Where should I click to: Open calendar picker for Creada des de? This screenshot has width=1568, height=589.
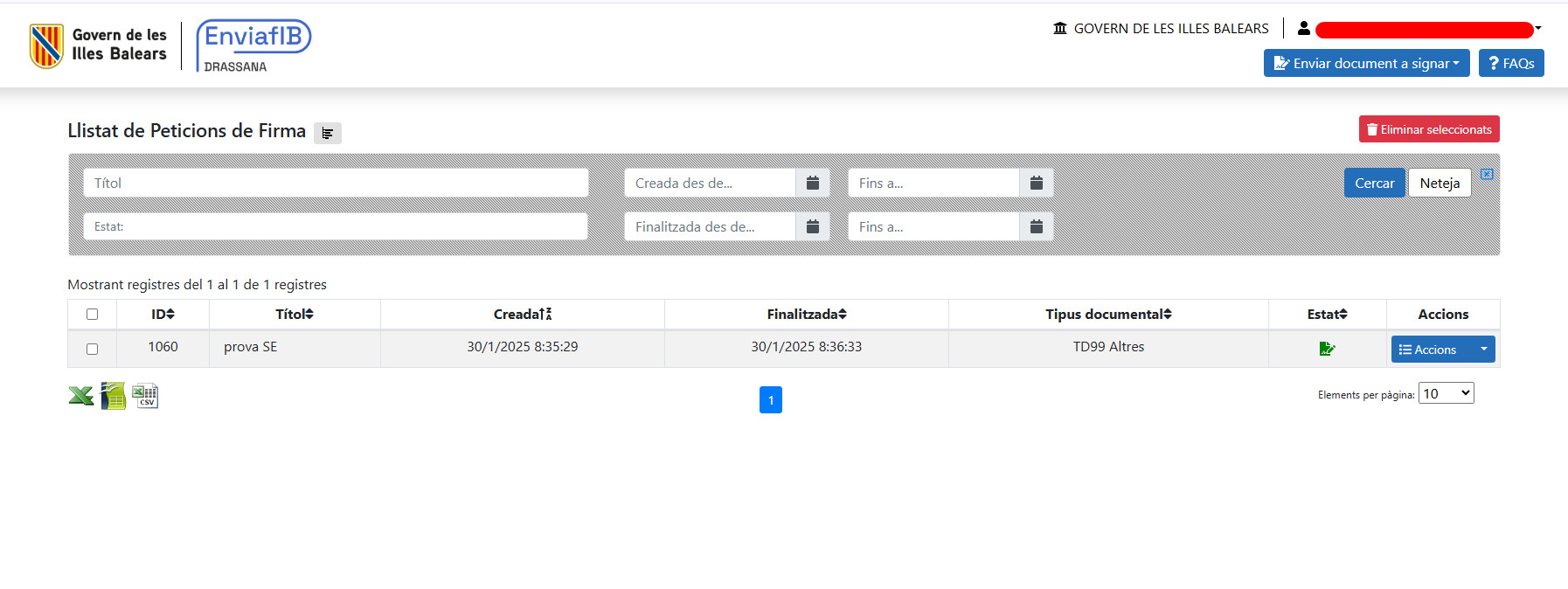point(813,183)
